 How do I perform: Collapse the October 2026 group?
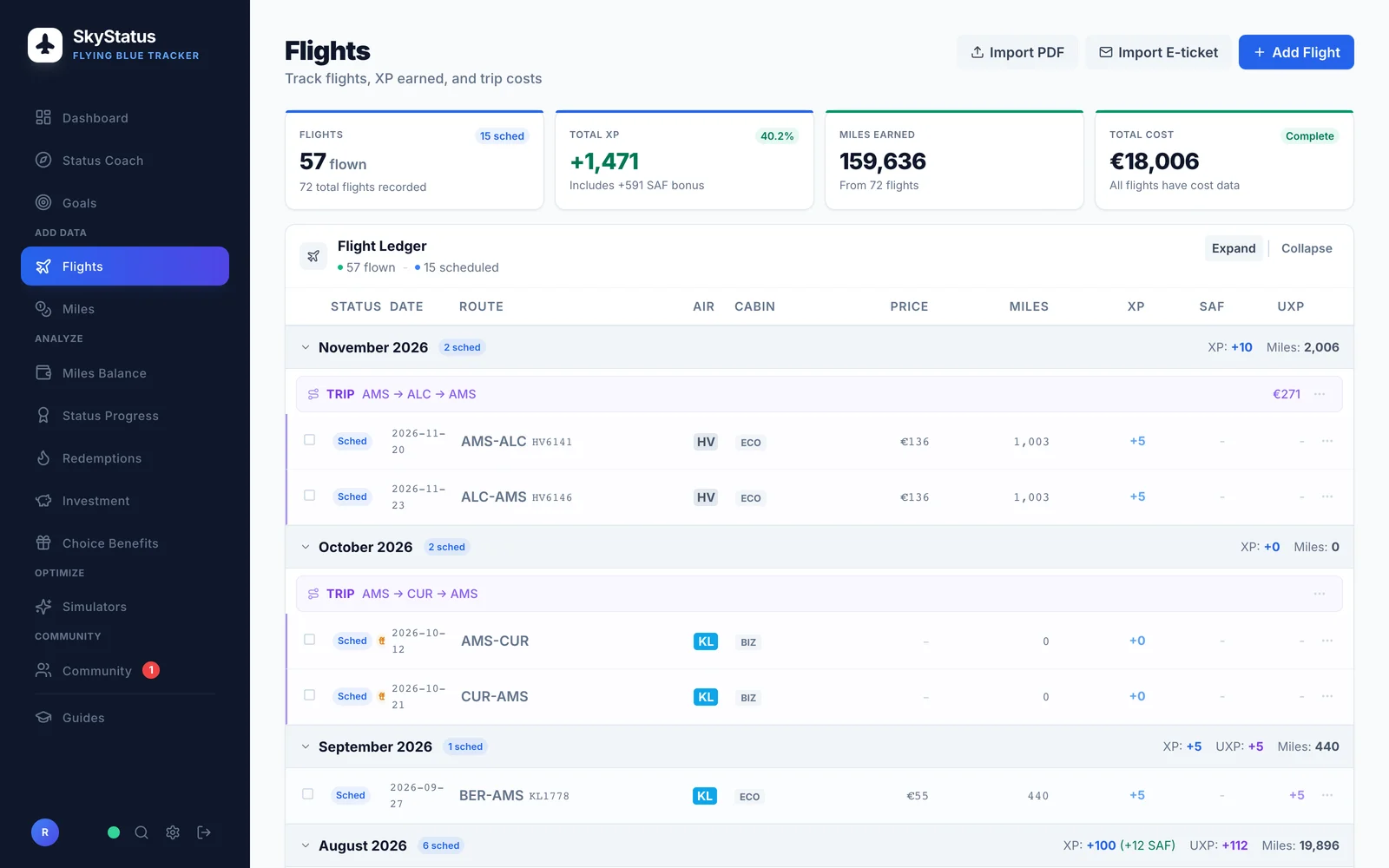(306, 547)
